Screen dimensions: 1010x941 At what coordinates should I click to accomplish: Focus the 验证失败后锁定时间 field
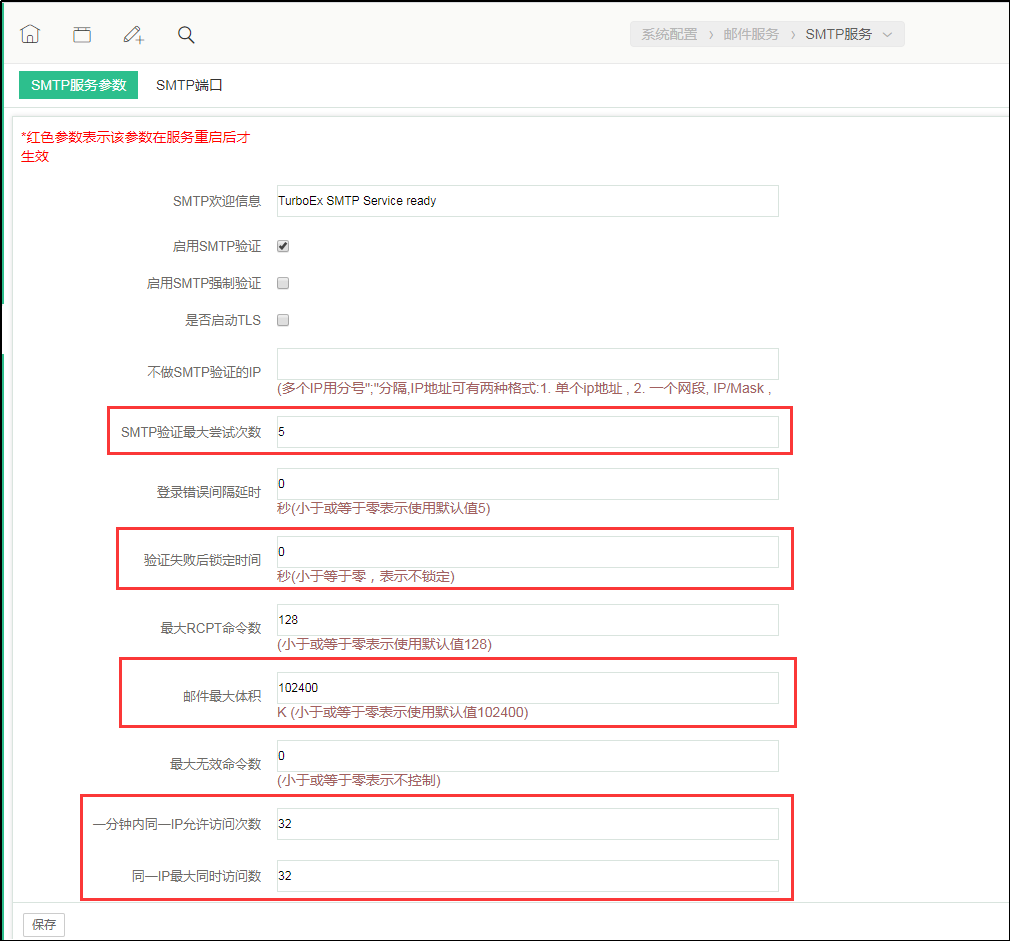point(527,552)
